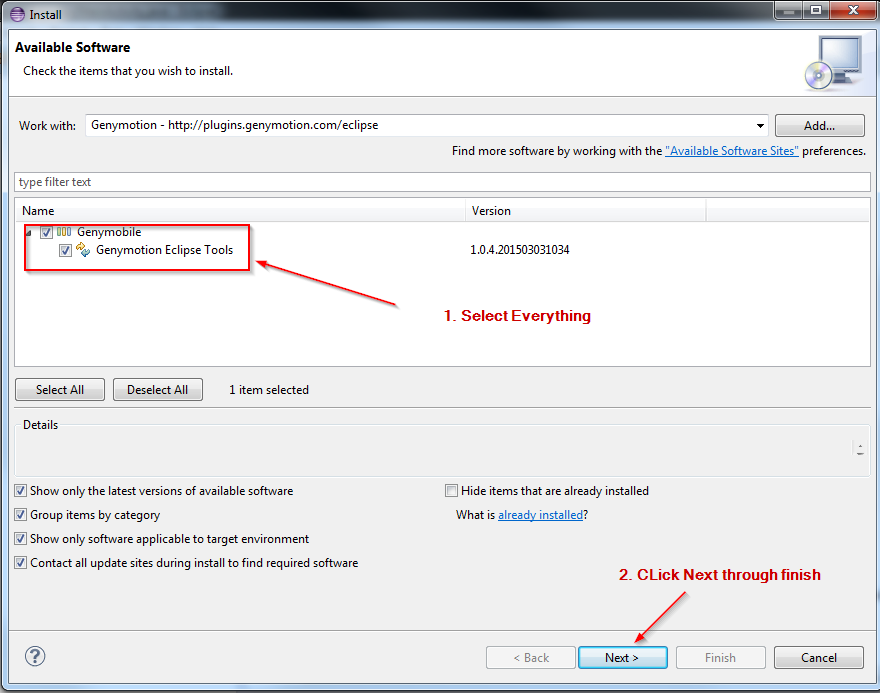Click the Next > button
This screenshot has height=693, width=880.
(622, 658)
